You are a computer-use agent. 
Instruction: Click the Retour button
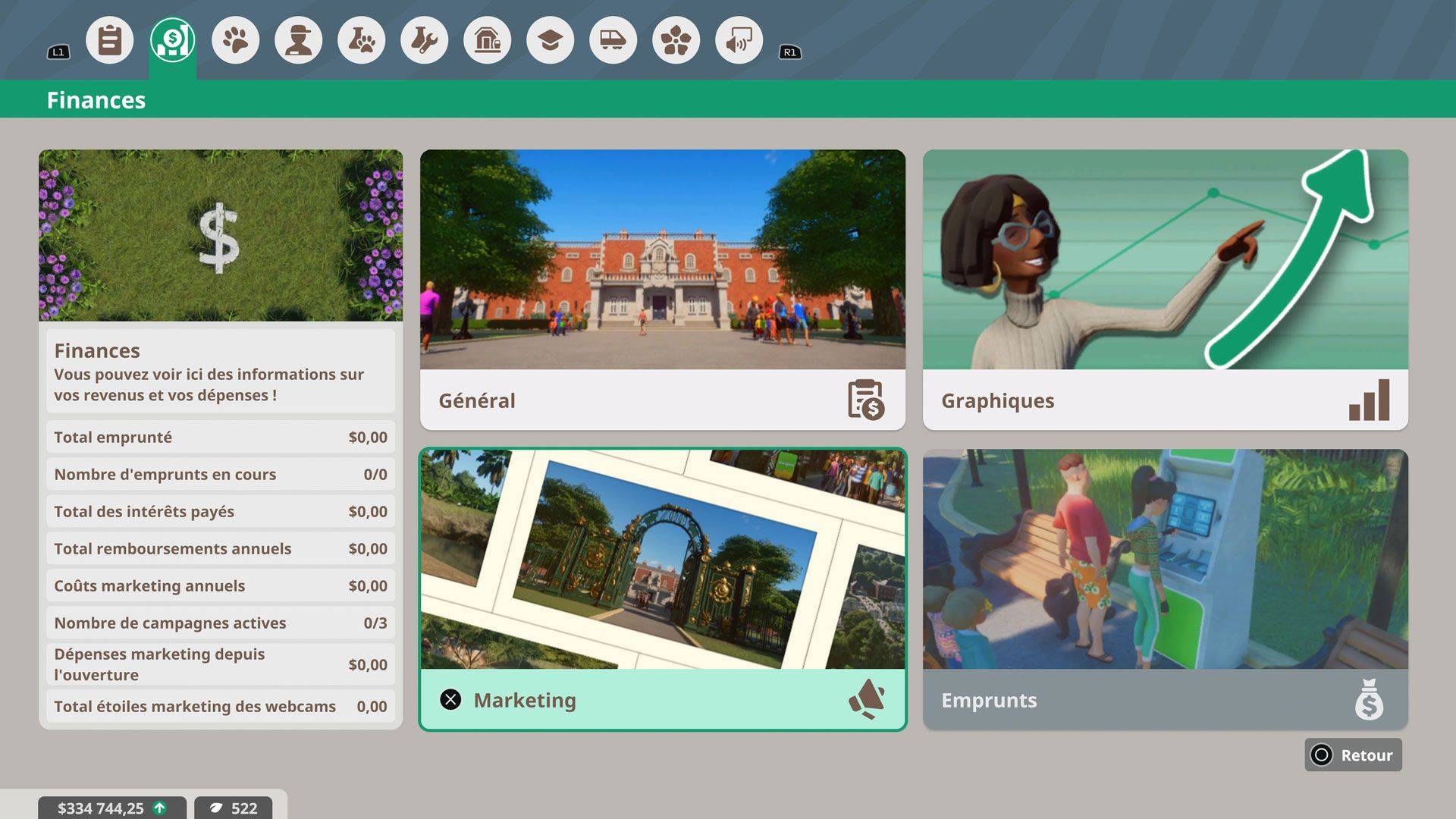(x=1354, y=755)
